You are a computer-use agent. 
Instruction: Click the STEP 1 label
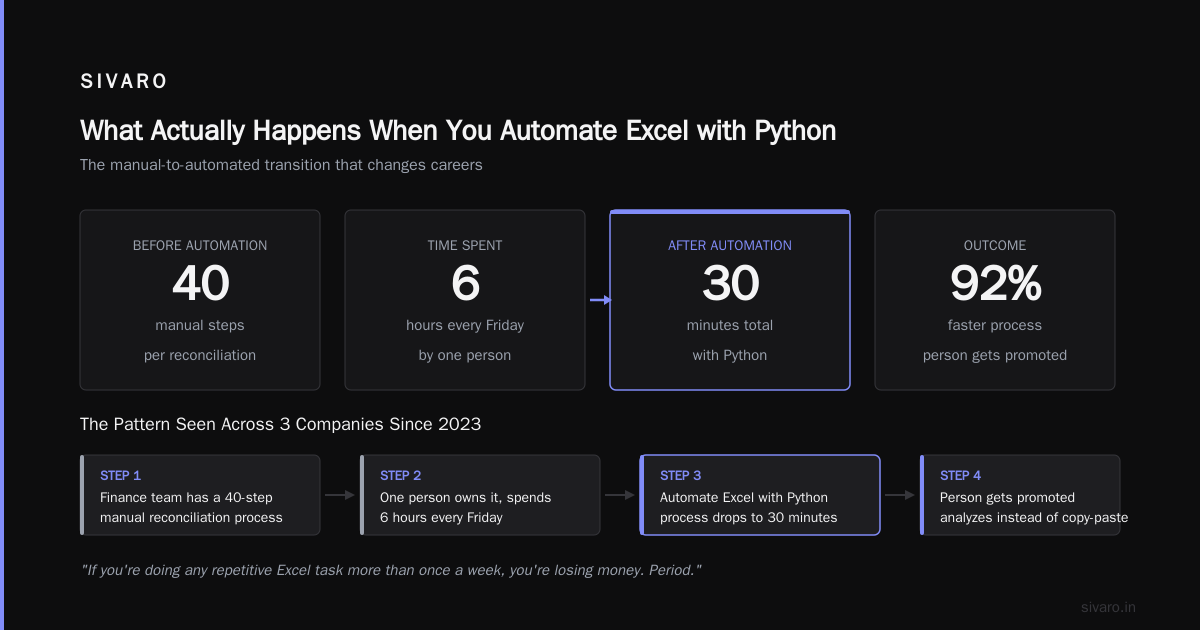pos(121,476)
